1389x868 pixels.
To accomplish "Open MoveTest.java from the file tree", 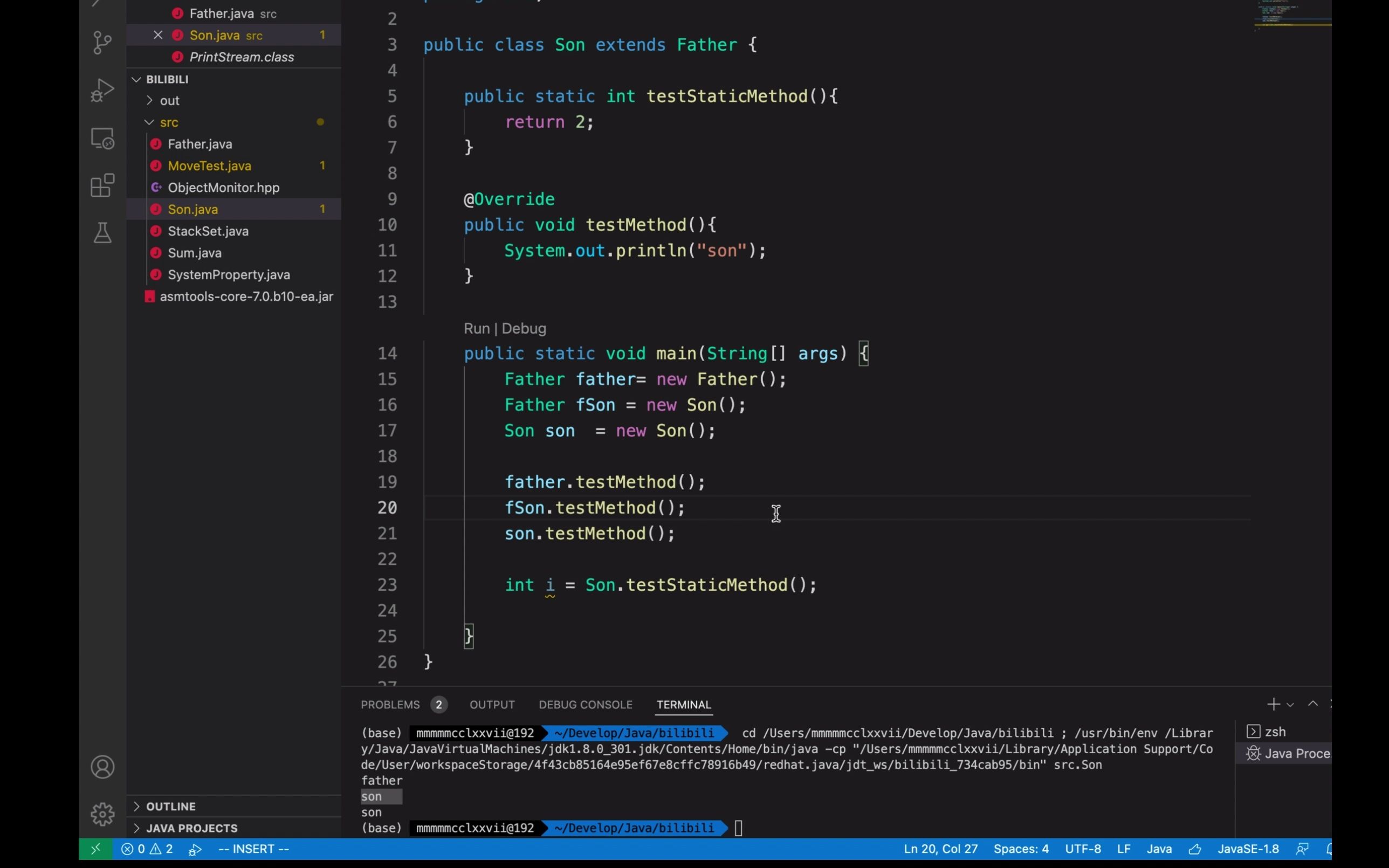I will tap(233, 166).
